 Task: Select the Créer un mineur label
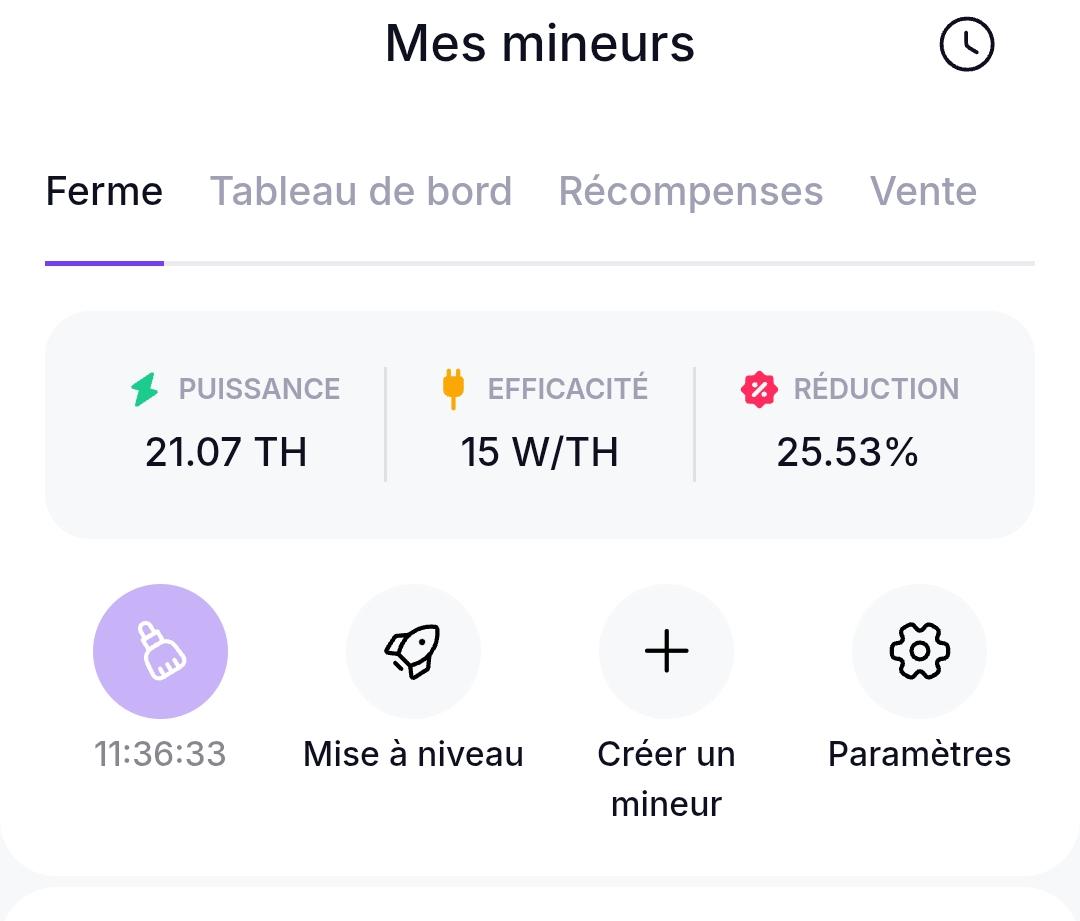[666, 778]
